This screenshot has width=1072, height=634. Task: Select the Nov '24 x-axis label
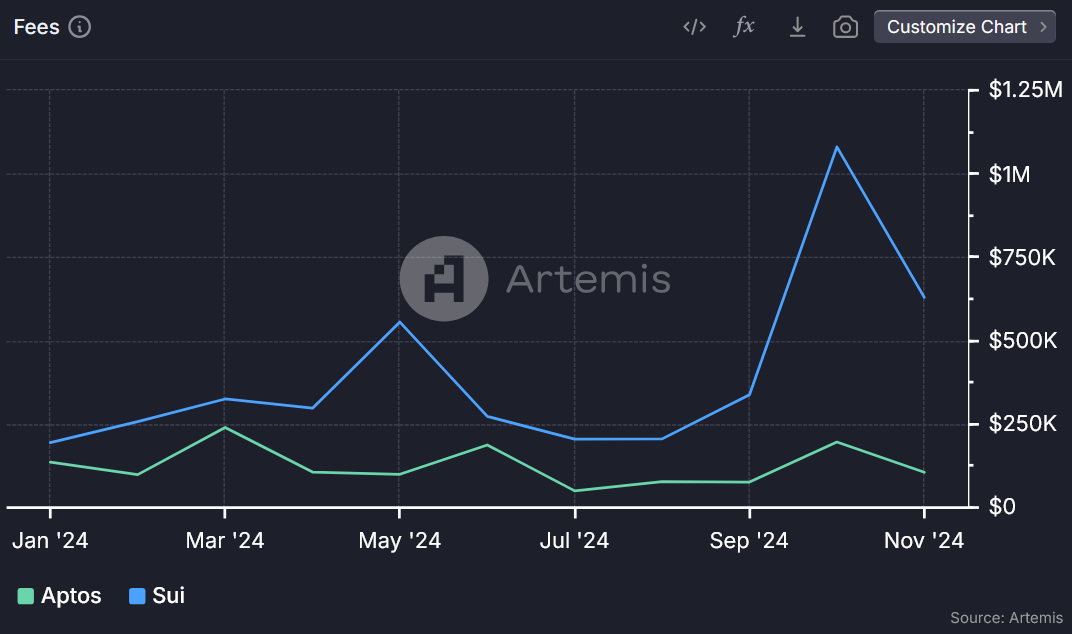[x=924, y=541]
